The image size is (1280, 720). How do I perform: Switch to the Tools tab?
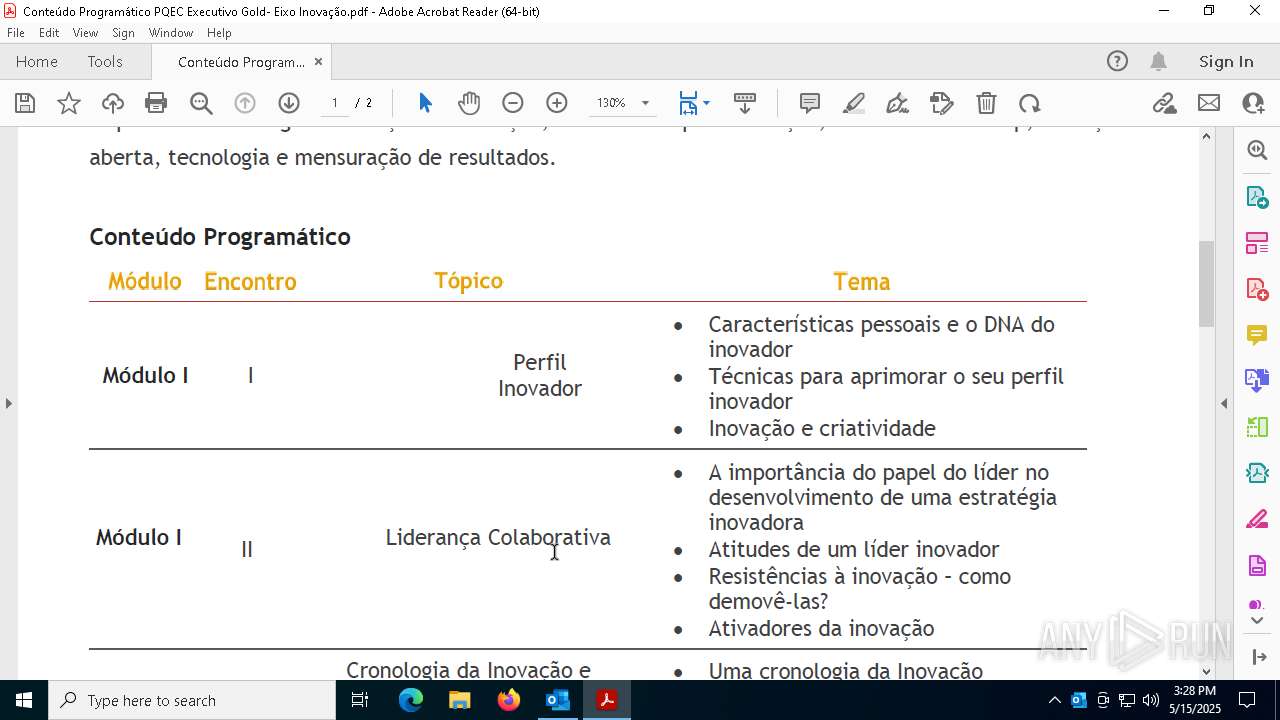[105, 61]
